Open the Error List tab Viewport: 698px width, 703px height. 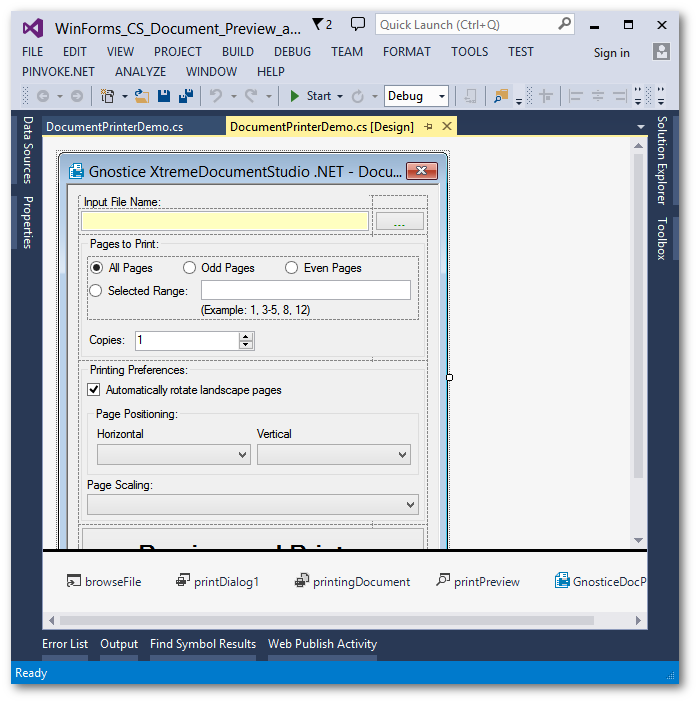coord(65,644)
